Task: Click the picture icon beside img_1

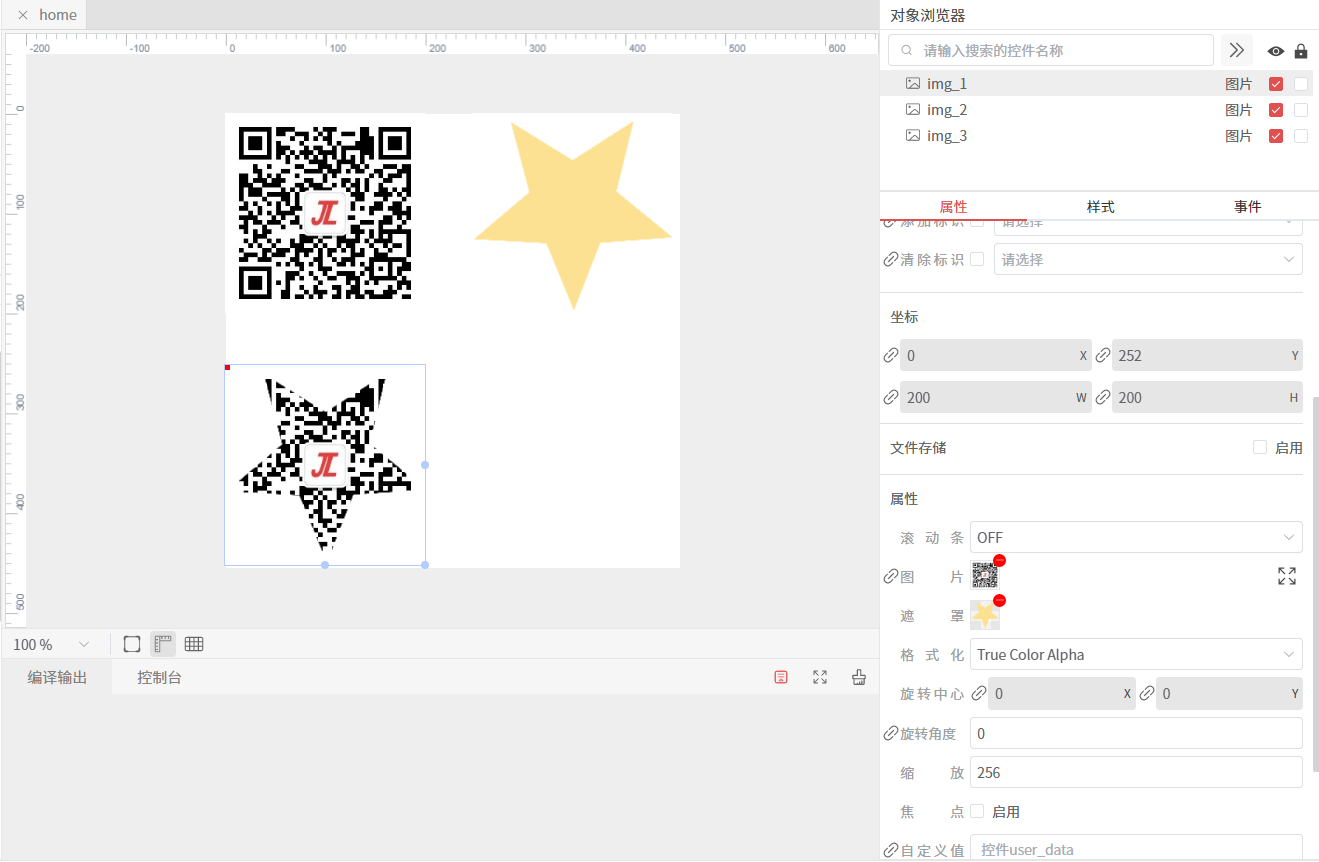Action: (x=913, y=83)
